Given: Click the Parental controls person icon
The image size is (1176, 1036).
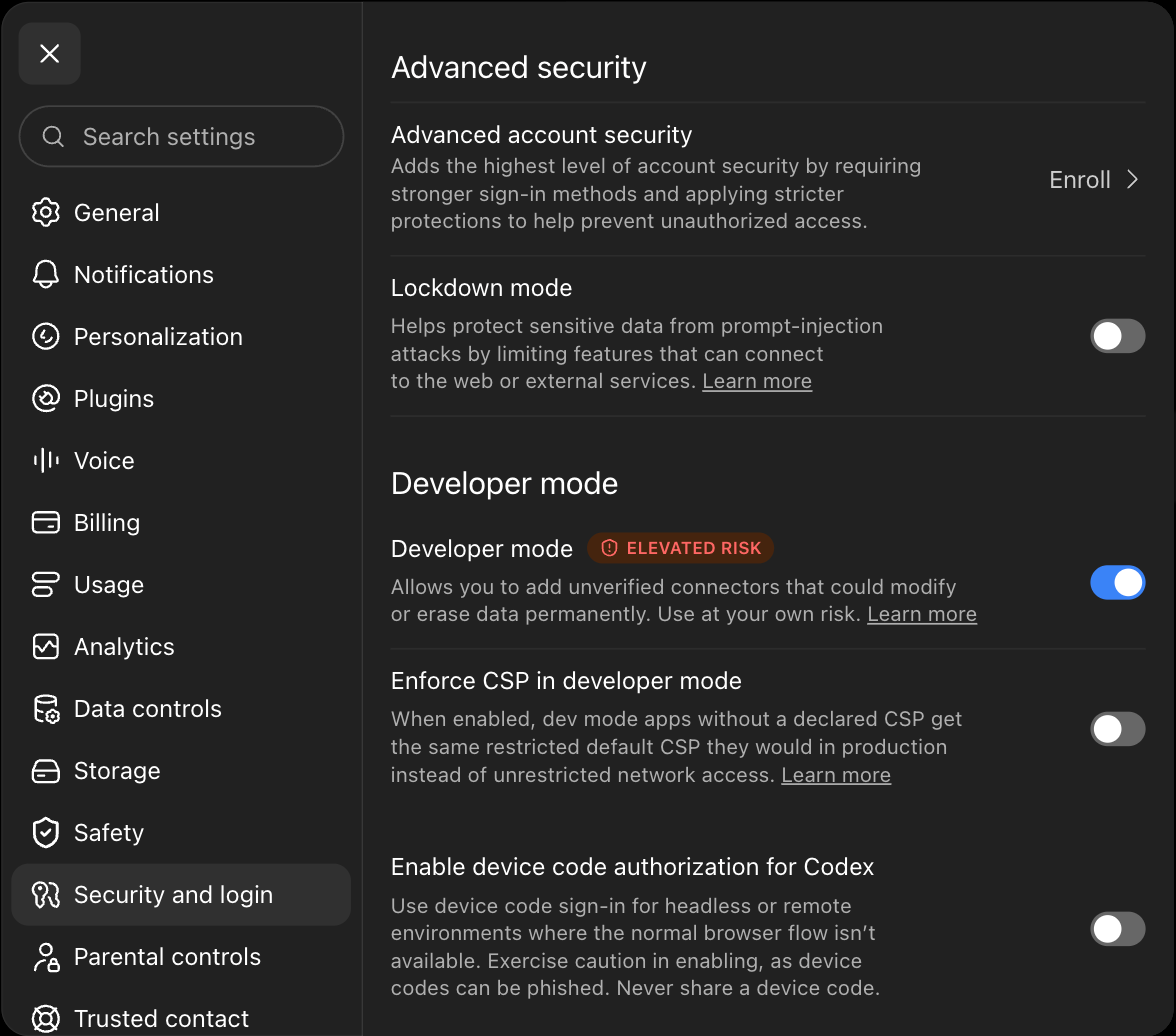Looking at the screenshot, I should pyautogui.click(x=46, y=956).
